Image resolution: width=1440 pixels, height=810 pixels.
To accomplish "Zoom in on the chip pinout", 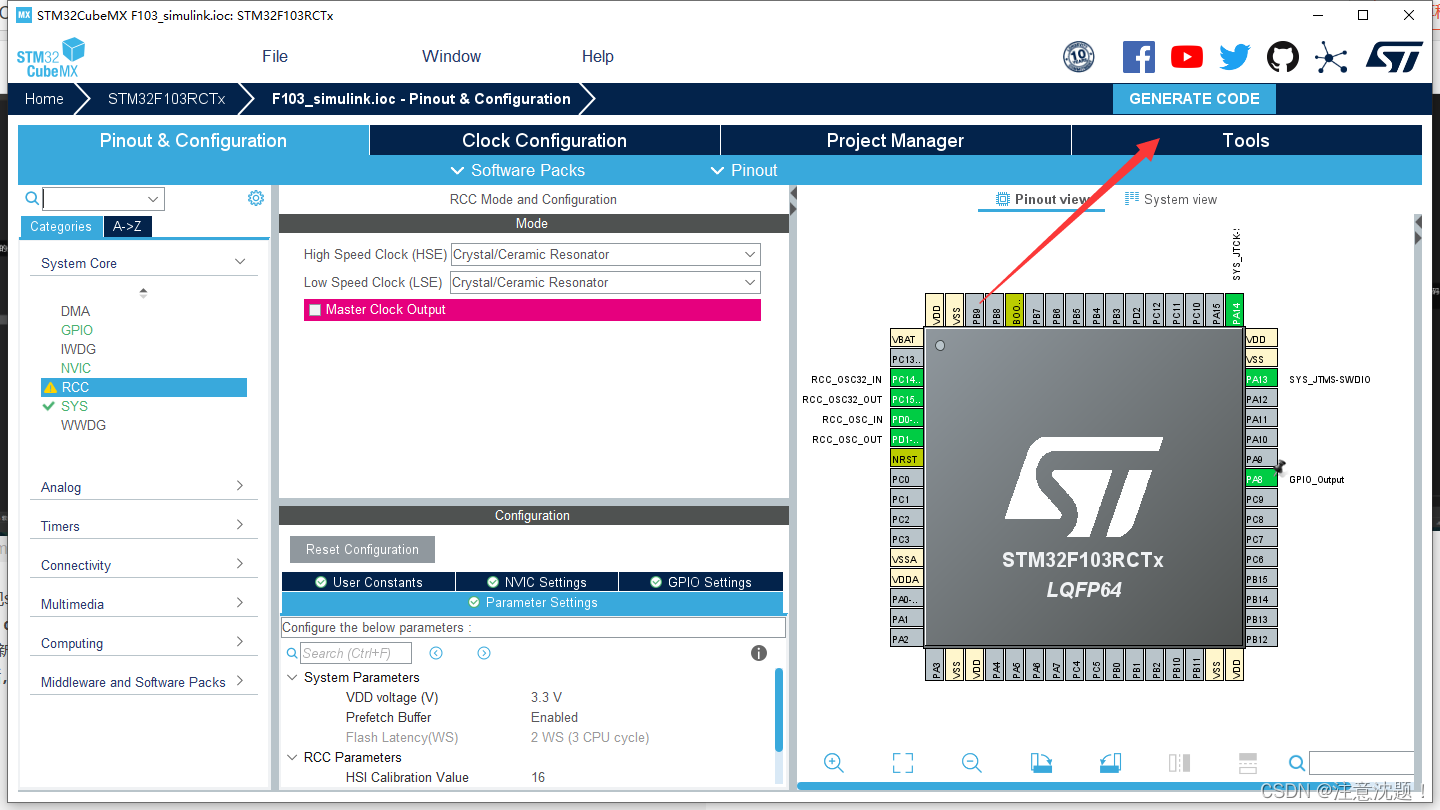I will 833,763.
